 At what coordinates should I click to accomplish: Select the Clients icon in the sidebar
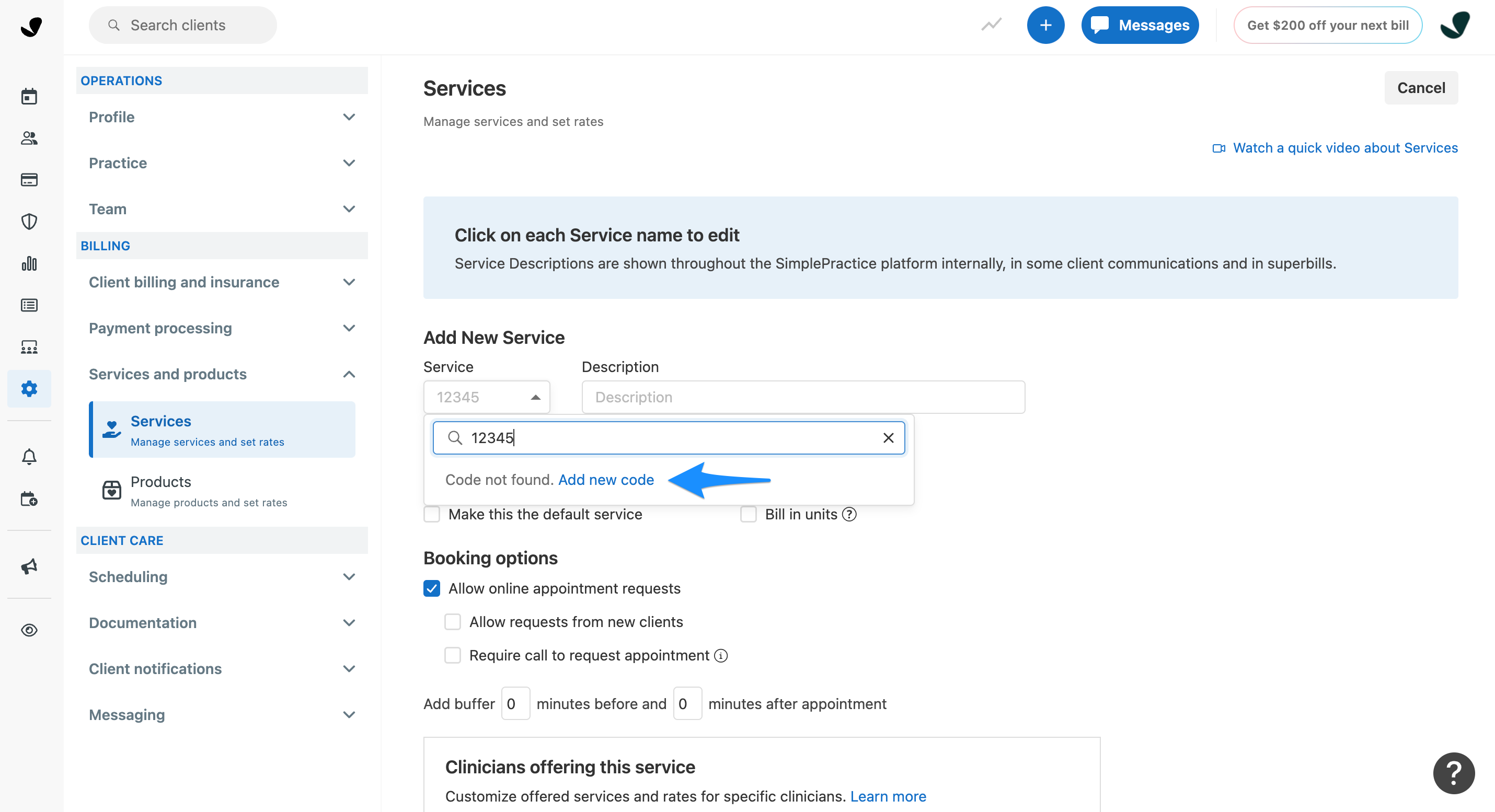(x=29, y=138)
